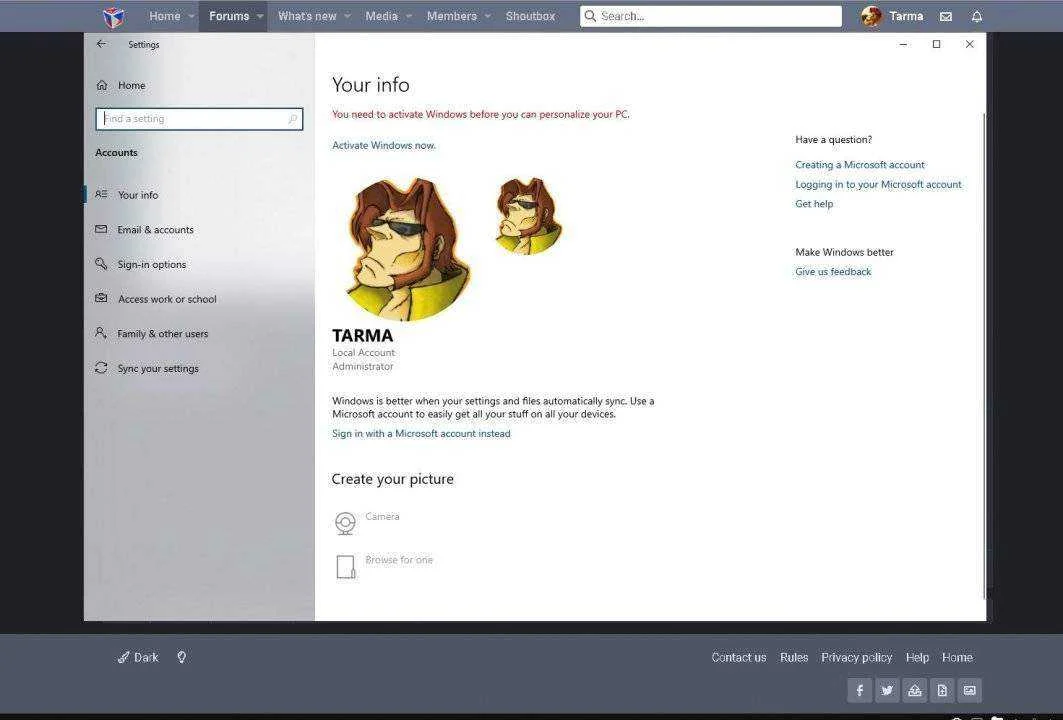1063x720 pixels.
Task: Open the What's new nav item
Action: [307, 16]
